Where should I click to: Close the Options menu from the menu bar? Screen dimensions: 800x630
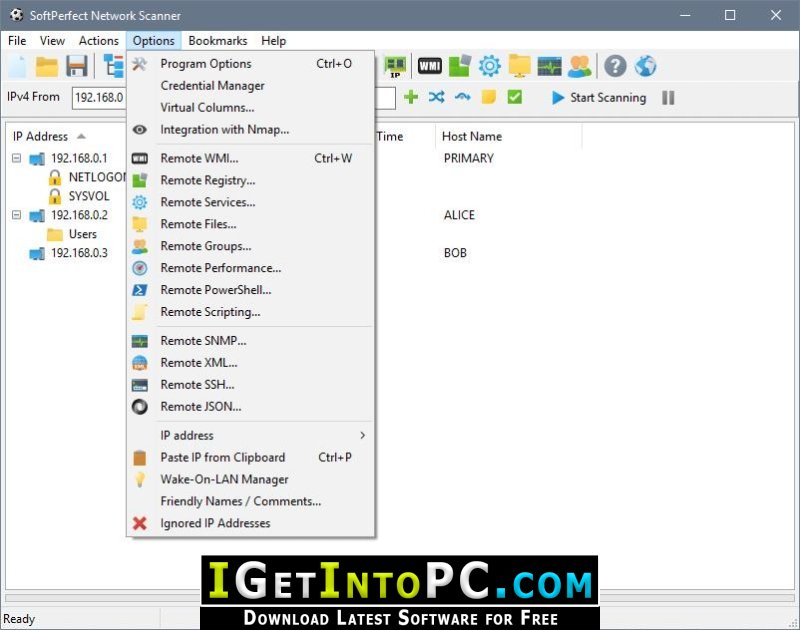click(x=154, y=40)
